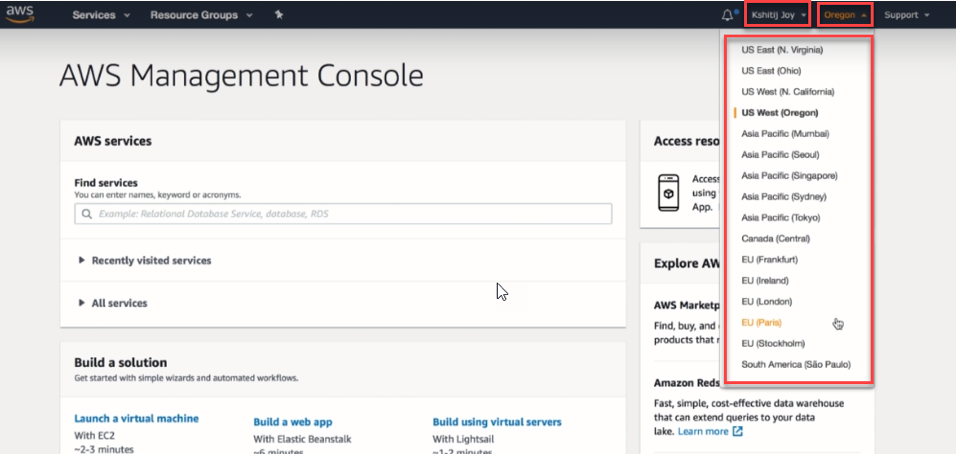Choose Asia Pacific (Seoul) region
This screenshot has width=956, height=454.
(x=780, y=155)
